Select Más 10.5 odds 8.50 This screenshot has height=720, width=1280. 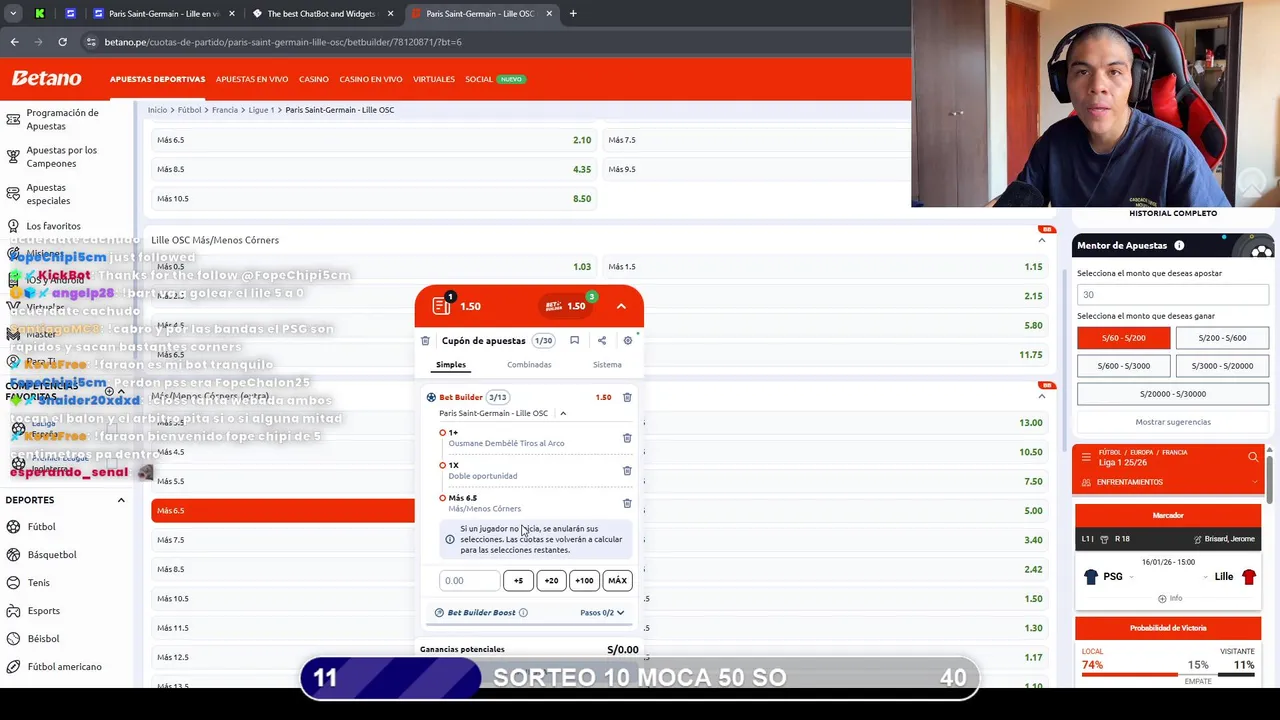click(x=374, y=198)
